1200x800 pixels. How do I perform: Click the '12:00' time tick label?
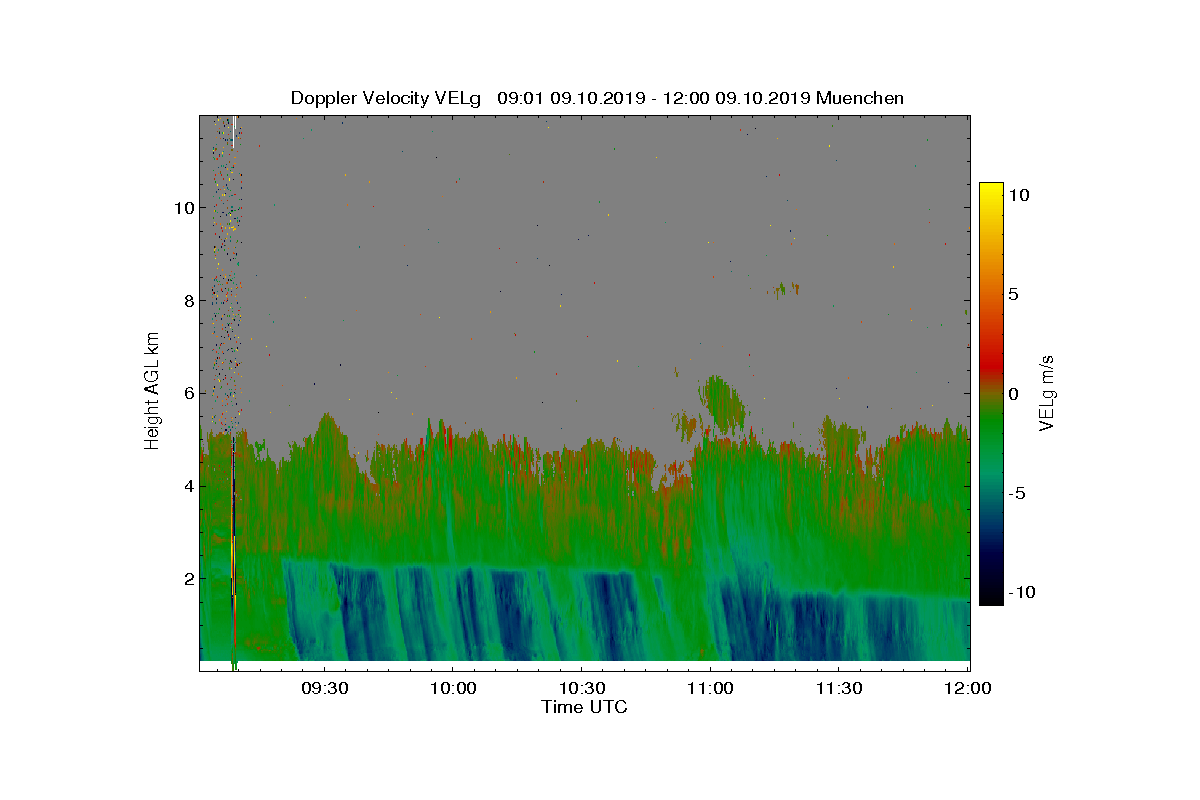coord(968,688)
